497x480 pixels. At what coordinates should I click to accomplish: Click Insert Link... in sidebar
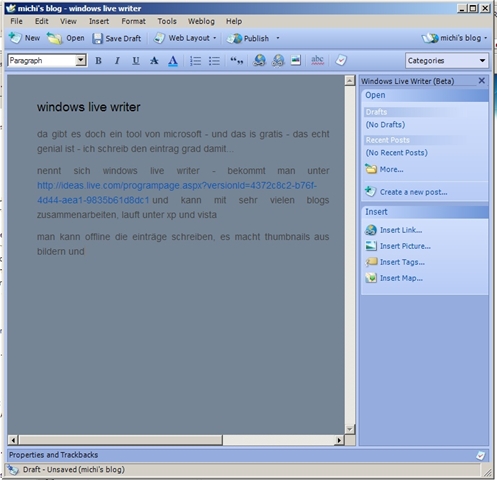401,230
